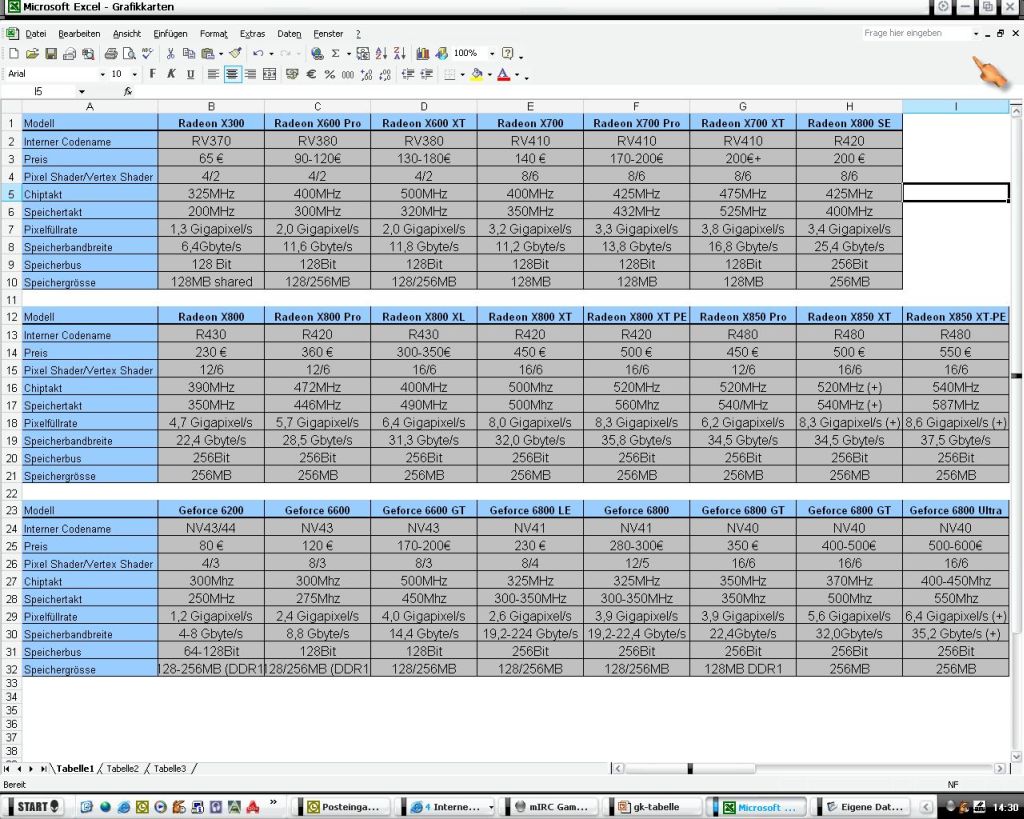Switch to the Tabelle2 sheet tab
Screen dimensions: 1024x819
tap(122, 769)
